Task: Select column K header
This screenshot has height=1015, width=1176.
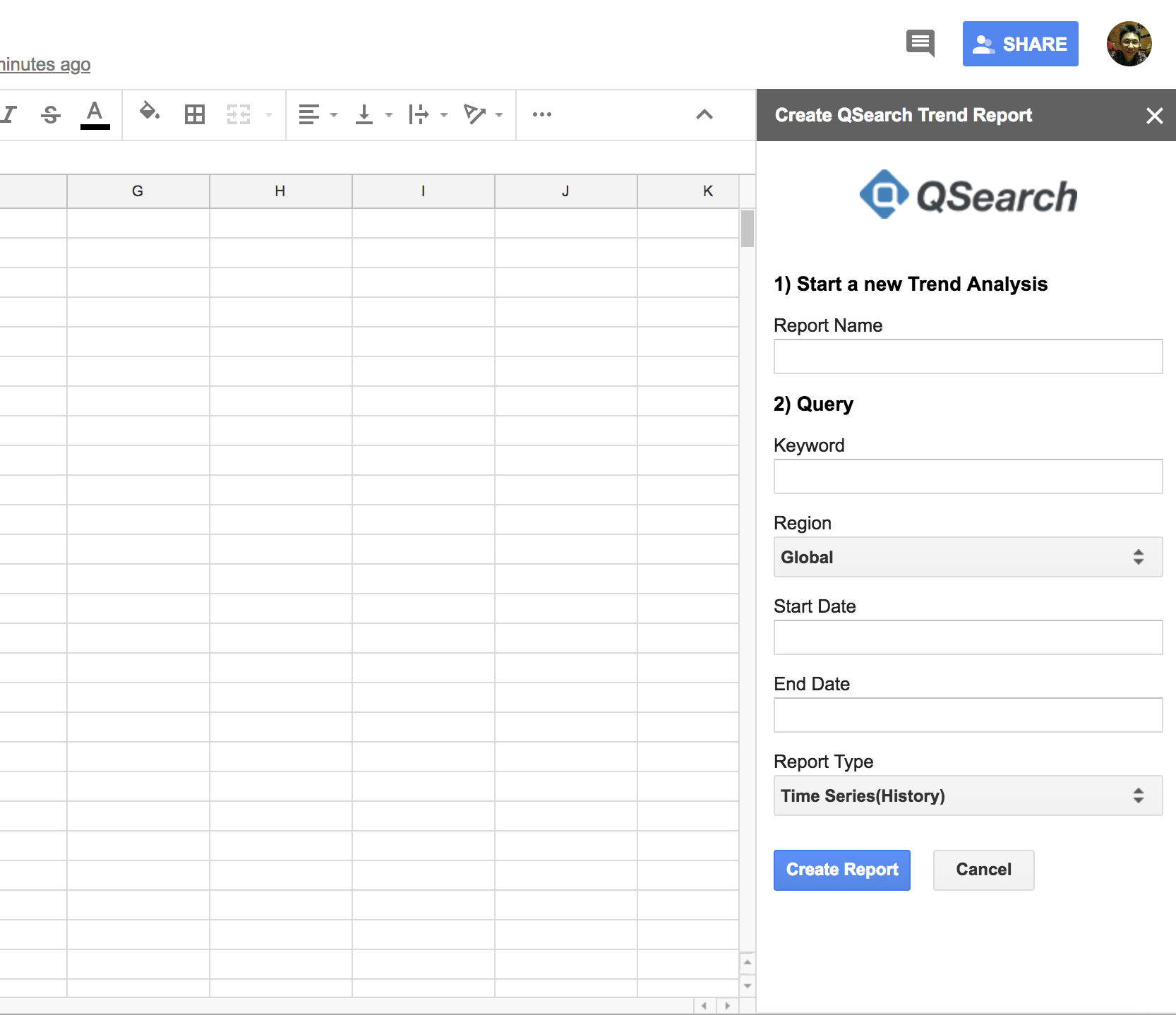Action: (x=689, y=191)
